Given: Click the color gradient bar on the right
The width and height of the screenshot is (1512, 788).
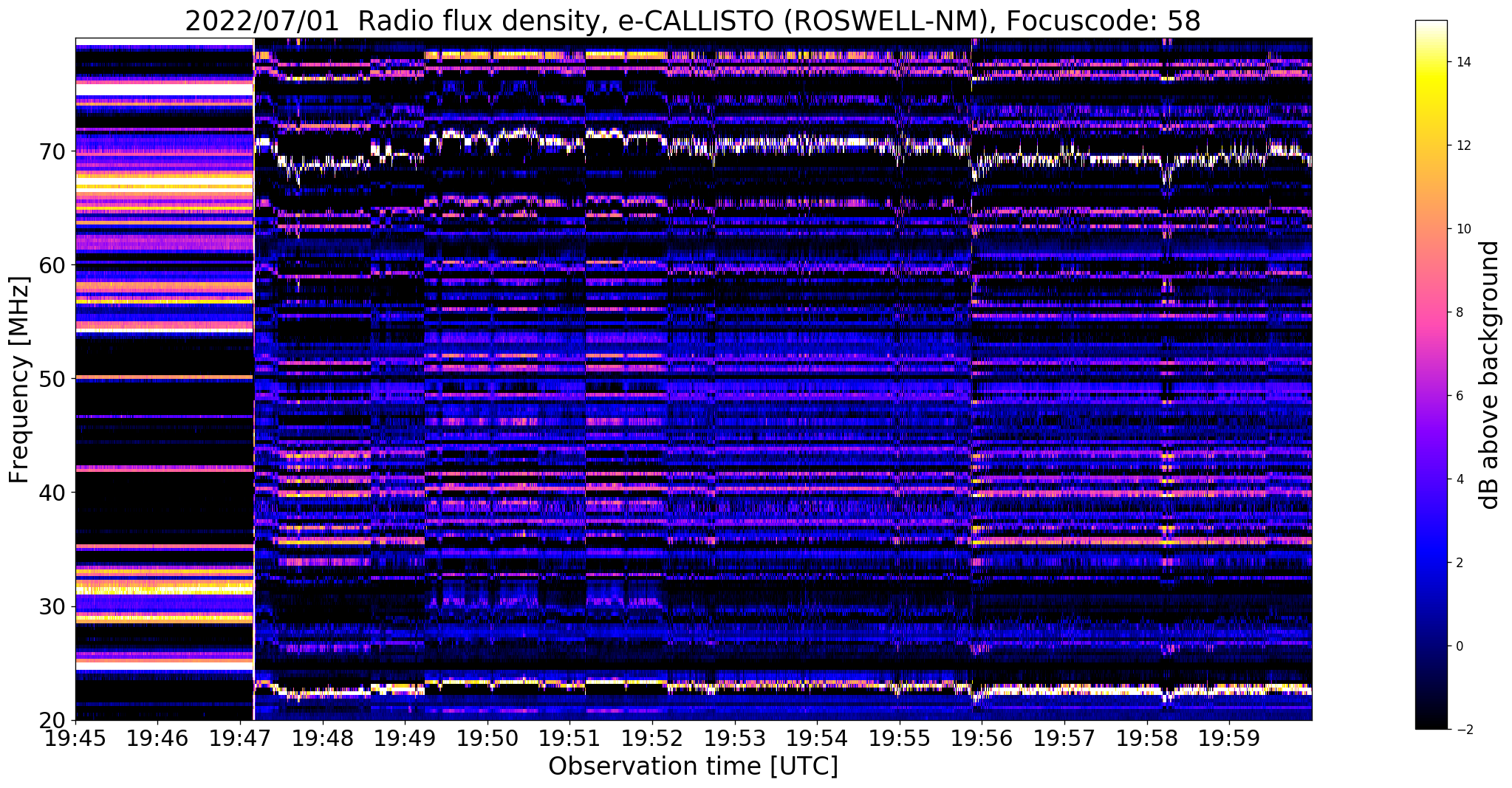Looking at the screenshot, I should pos(1431,374).
